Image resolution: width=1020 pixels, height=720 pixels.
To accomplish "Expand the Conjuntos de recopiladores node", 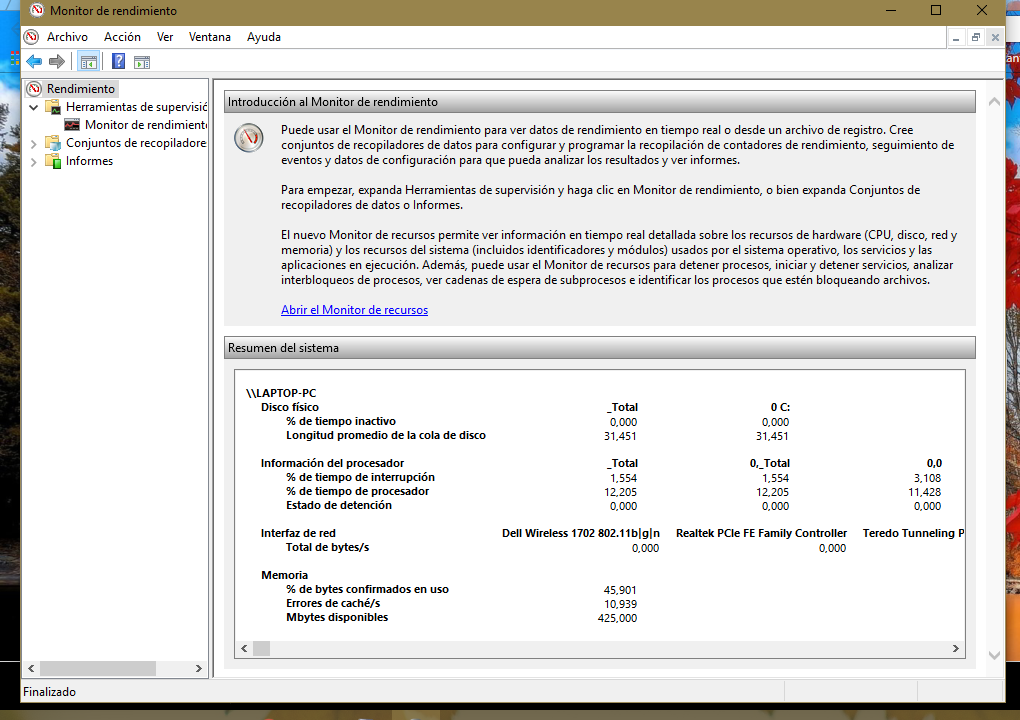I will (34, 144).
